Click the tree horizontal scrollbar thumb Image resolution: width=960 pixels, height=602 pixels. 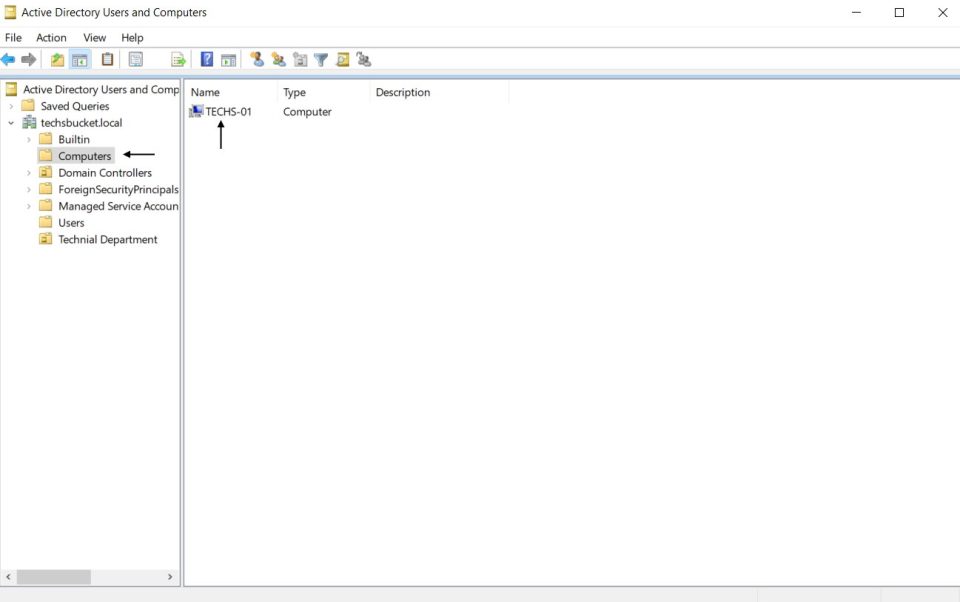[54, 577]
